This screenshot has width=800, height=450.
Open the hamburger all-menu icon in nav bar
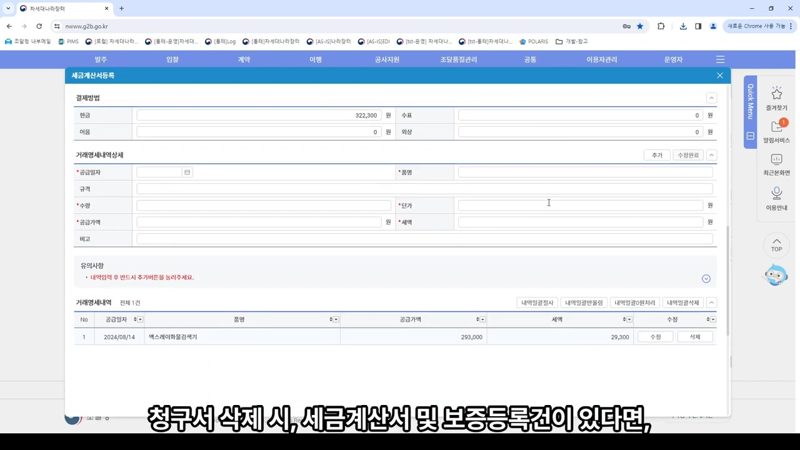720,60
